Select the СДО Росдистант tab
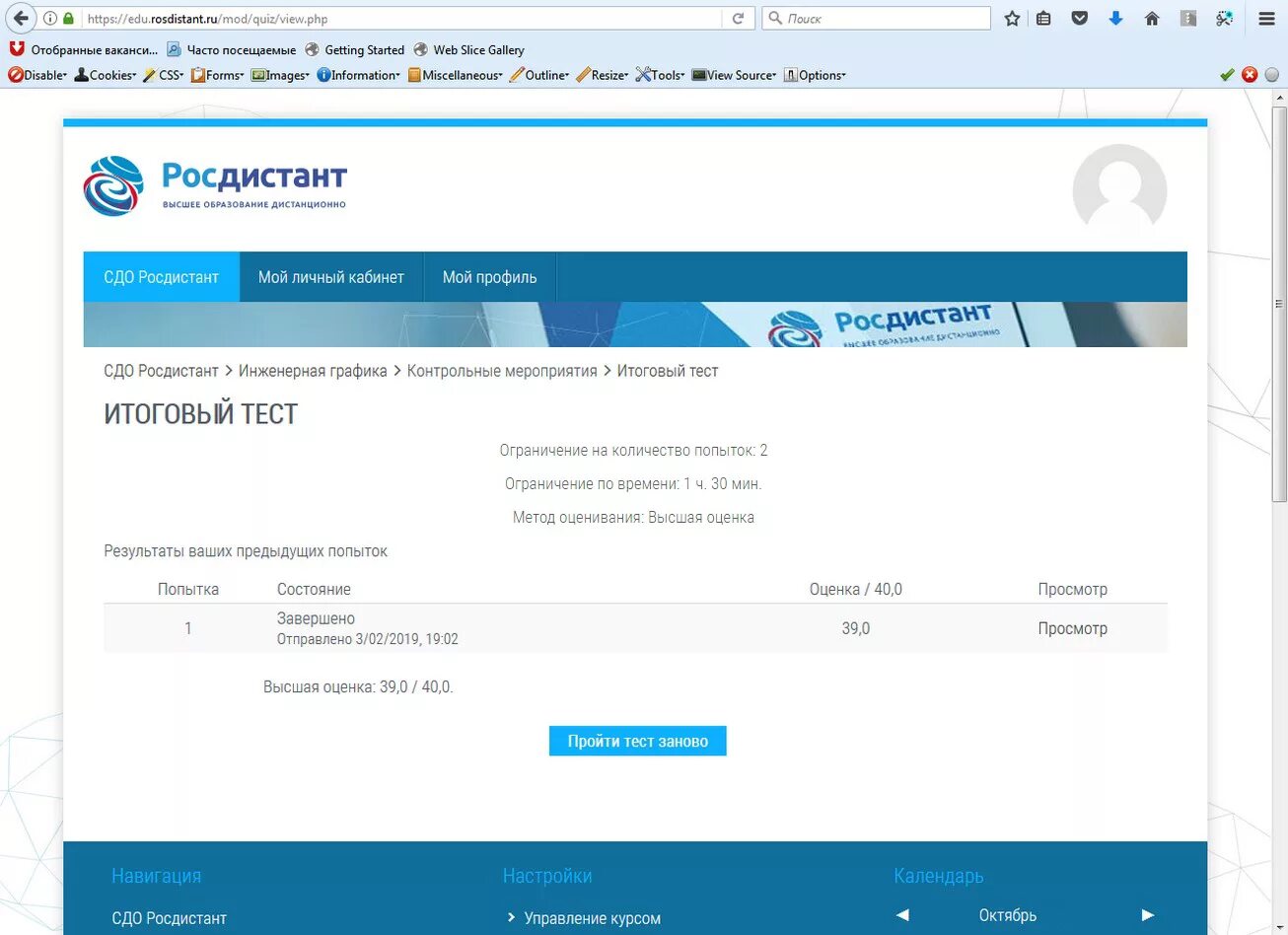Image resolution: width=1288 pixels, height=935 pixels. coord(162,277)
